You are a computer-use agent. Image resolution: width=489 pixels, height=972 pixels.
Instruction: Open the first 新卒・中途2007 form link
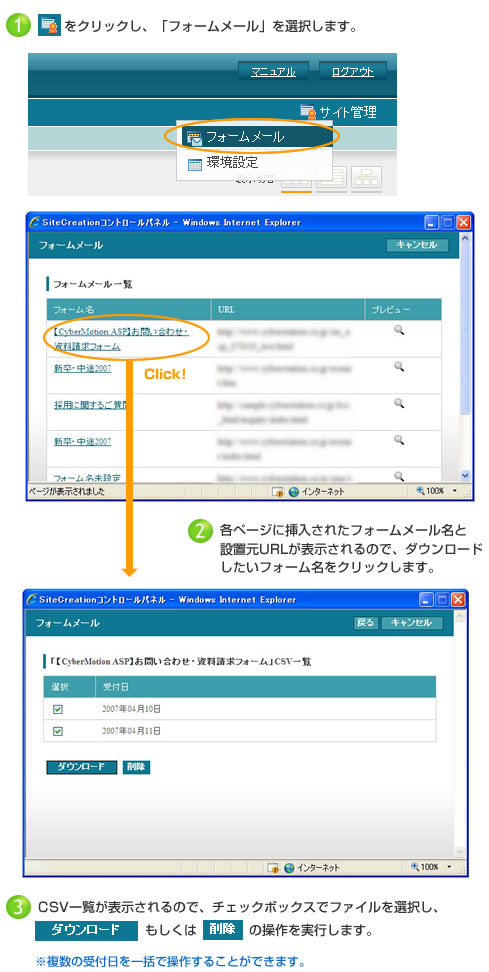coord(82,368)
